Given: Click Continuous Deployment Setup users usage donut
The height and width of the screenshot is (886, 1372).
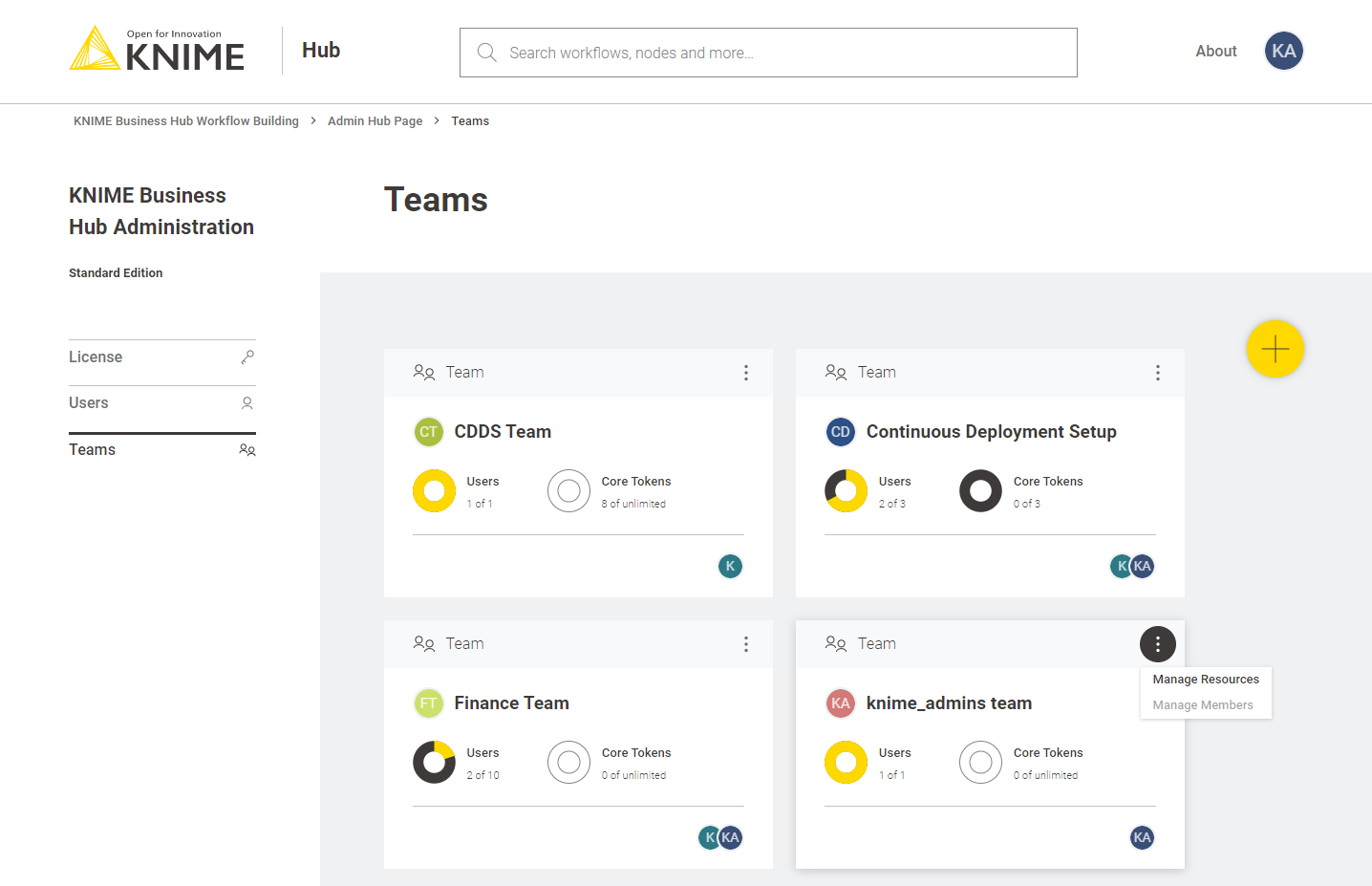Looking at the screenshot, I should [846, 491].
